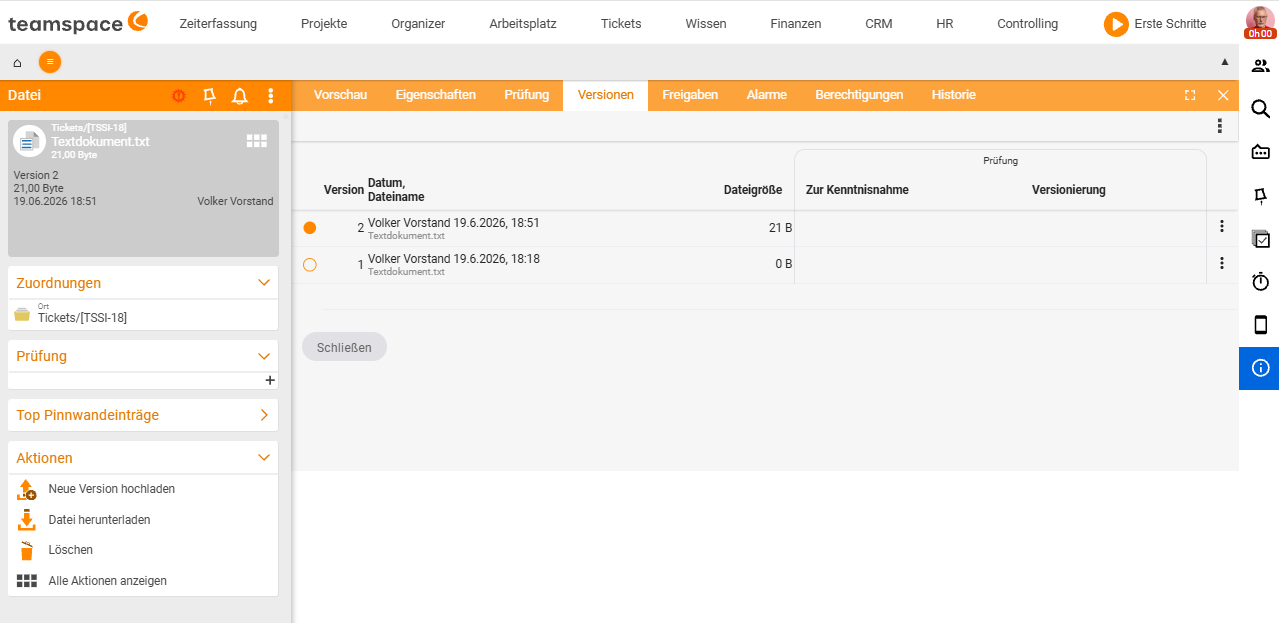Open the Tickets menu
Image resolution: width=1279 pixels, height=623 pixels.
pos(621,24)
